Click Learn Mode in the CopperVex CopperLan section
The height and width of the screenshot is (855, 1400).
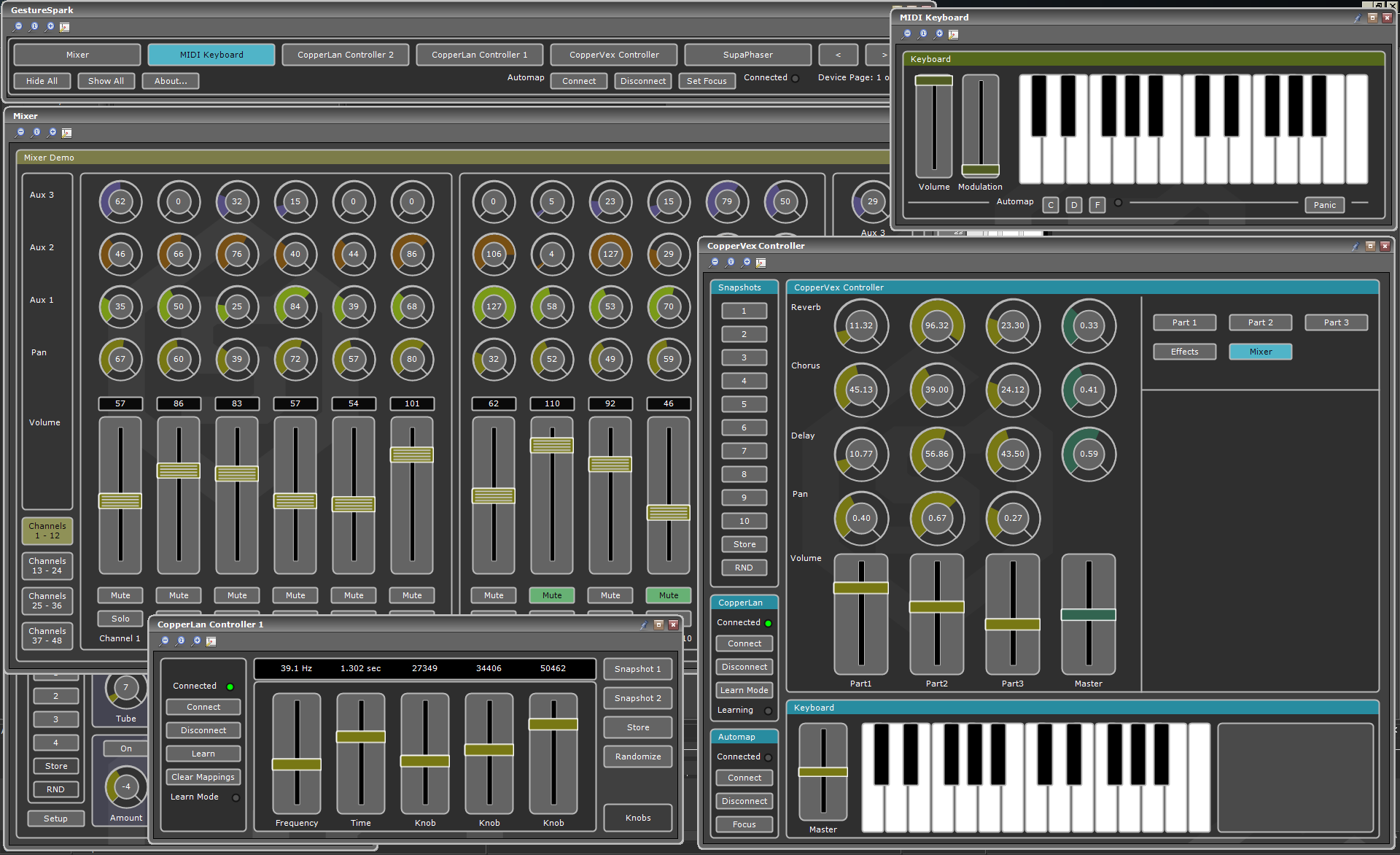pyautogui.click(x=744, y=690)
